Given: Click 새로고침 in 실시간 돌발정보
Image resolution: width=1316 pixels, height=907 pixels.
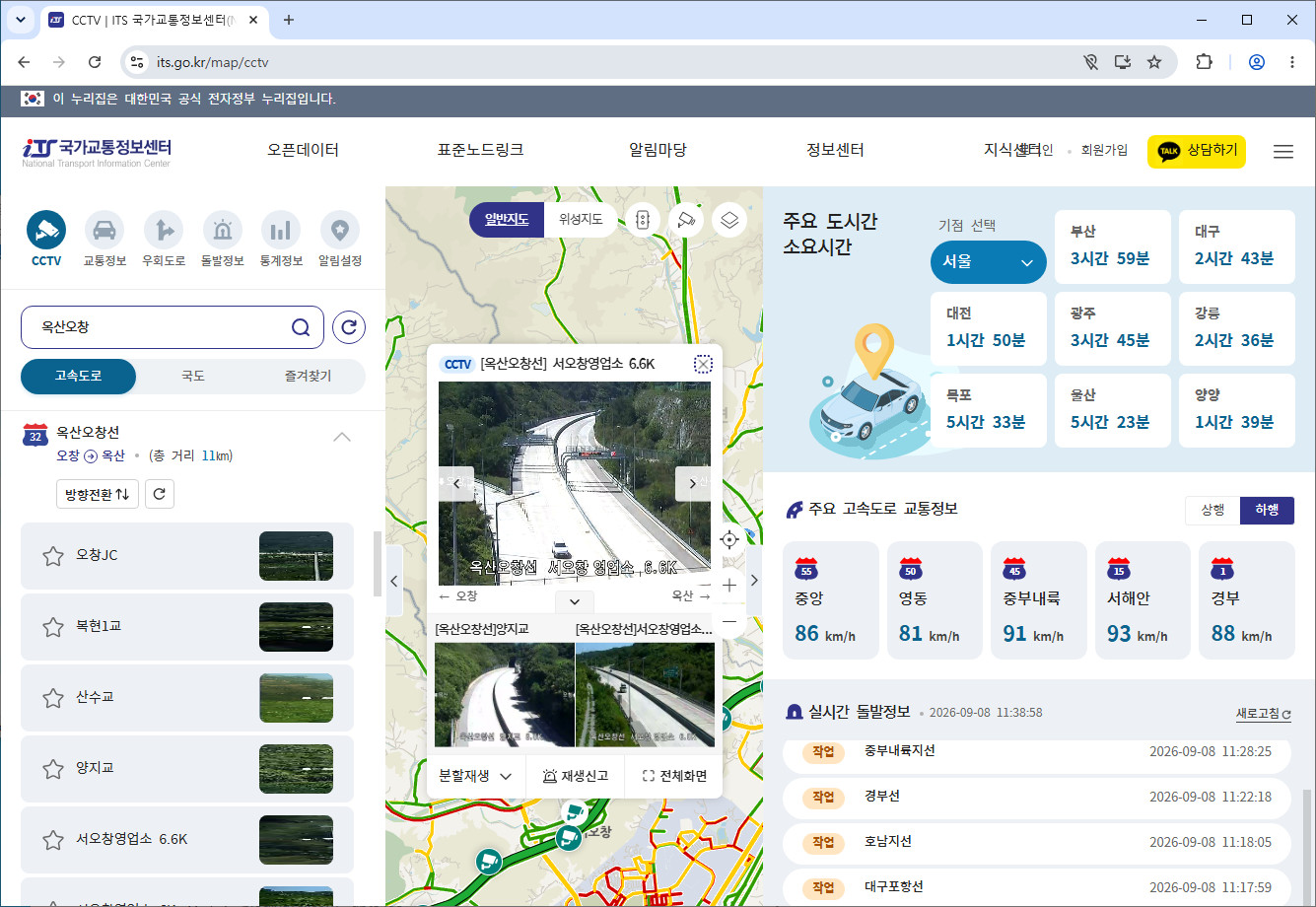Looking at the screenshot, I should 1264,713.
